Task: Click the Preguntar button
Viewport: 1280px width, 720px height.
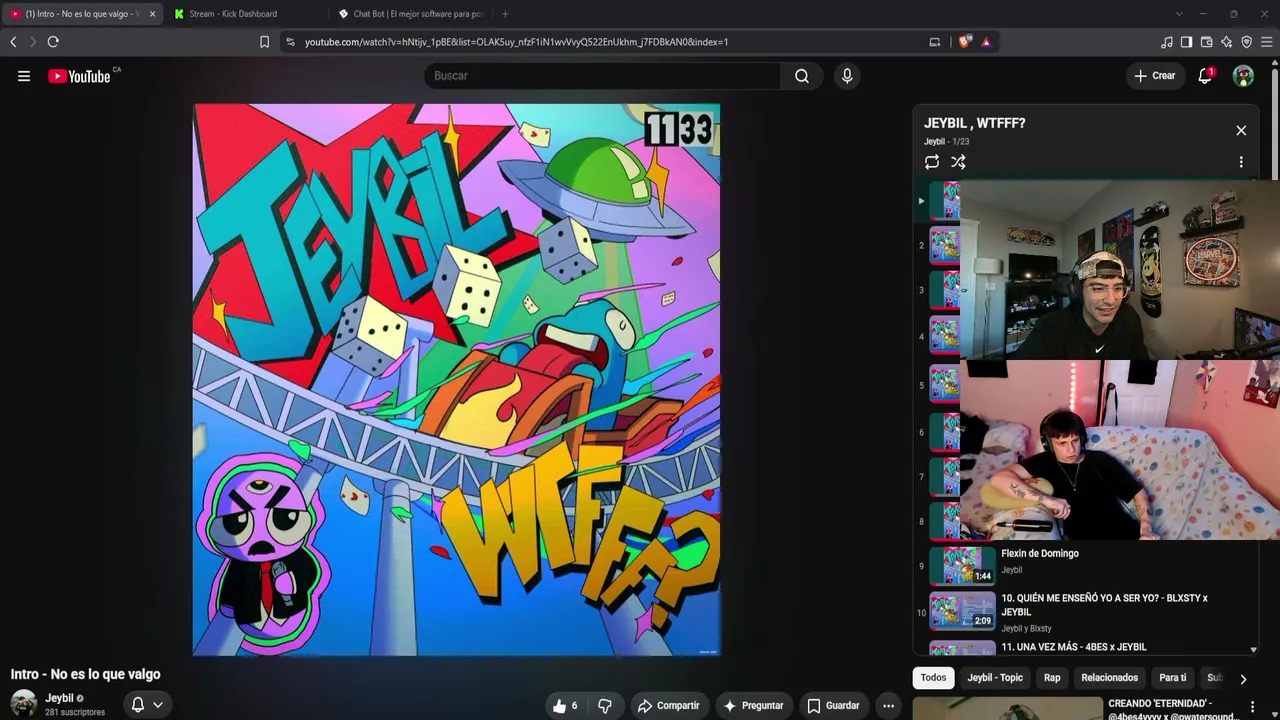Action: click(x=753, y=706)
